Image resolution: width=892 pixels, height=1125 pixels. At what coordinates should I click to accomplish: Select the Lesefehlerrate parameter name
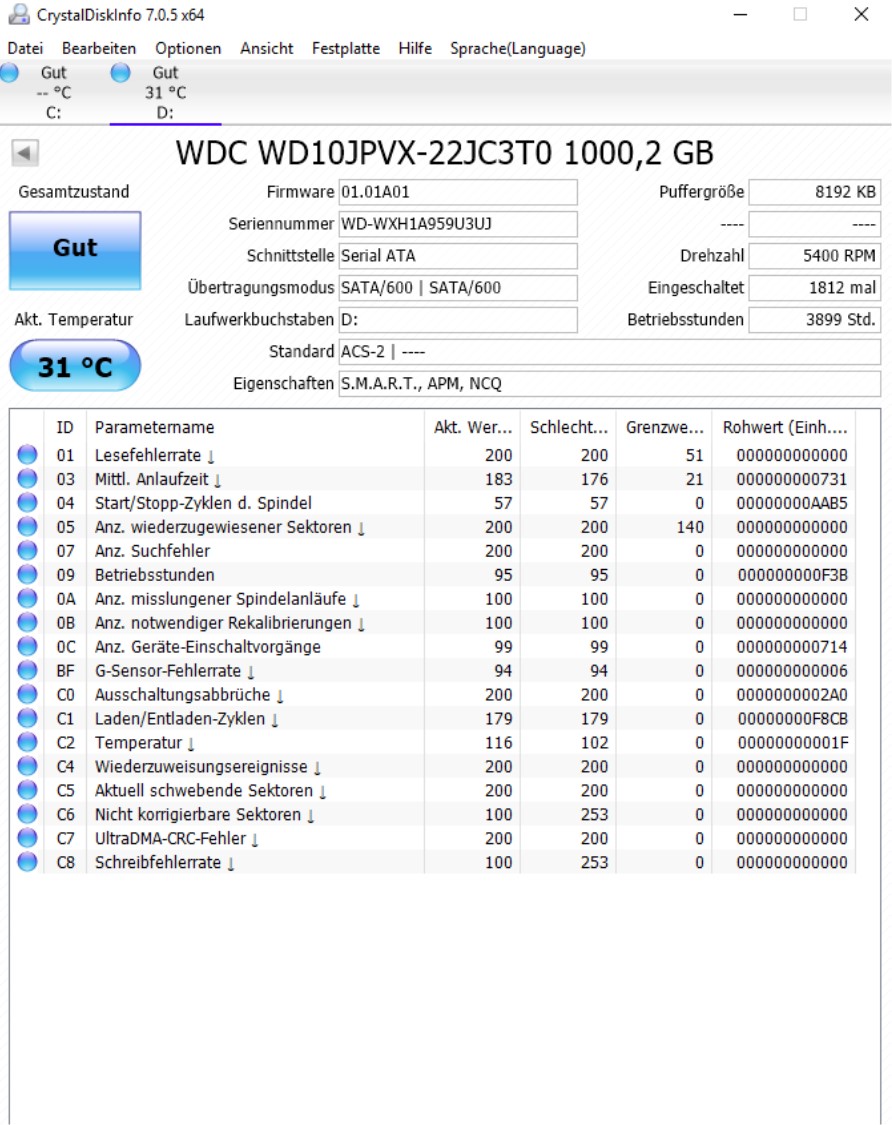[x=148, y=455]
